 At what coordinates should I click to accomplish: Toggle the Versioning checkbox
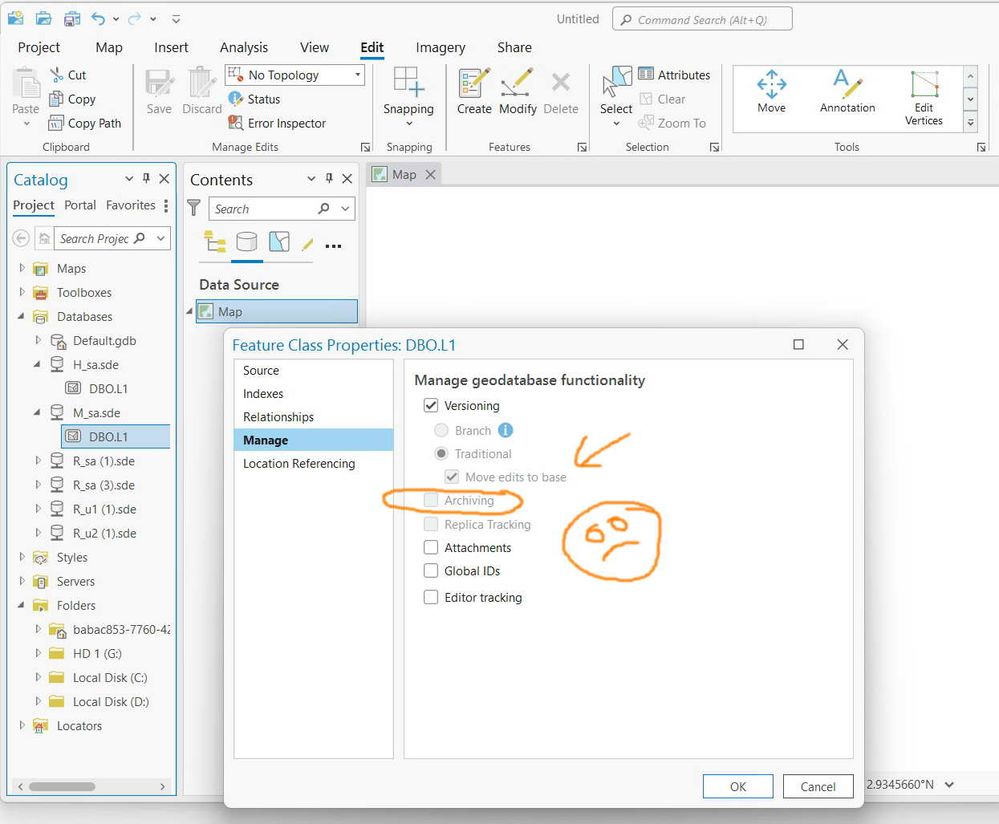(x=431, y=405)
